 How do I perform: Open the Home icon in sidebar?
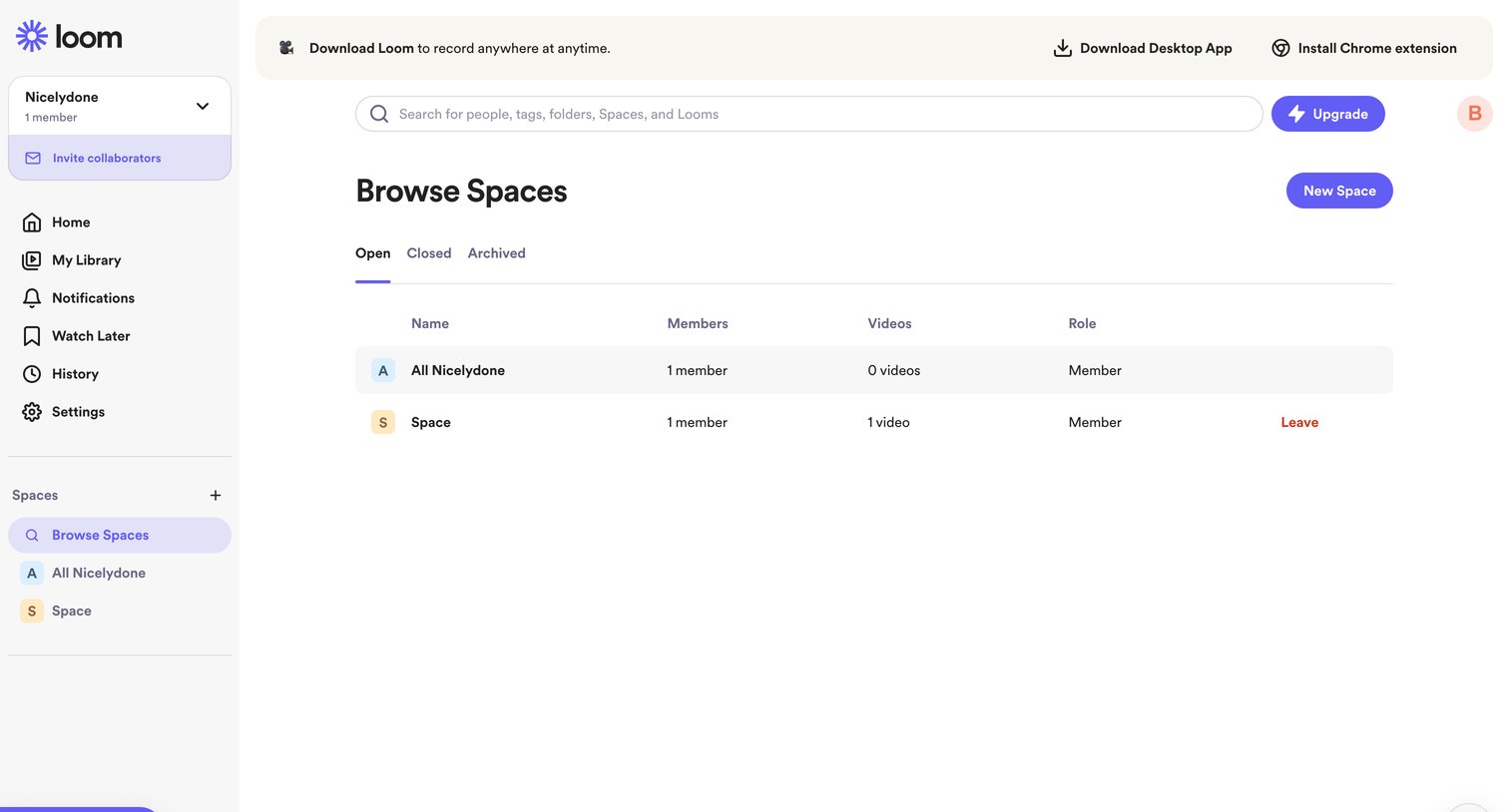pos(32,222)
